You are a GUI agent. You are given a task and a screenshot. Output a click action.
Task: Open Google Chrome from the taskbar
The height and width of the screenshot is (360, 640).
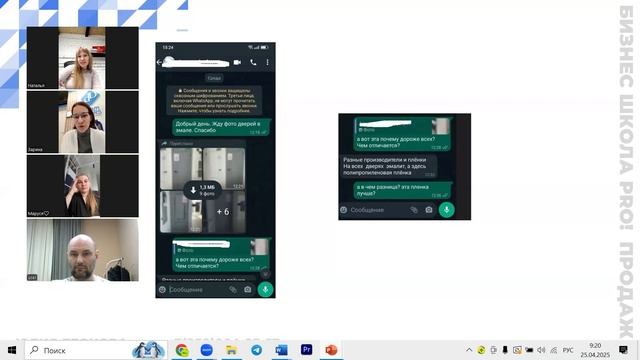pyautogui.click(x=182, y=350)
